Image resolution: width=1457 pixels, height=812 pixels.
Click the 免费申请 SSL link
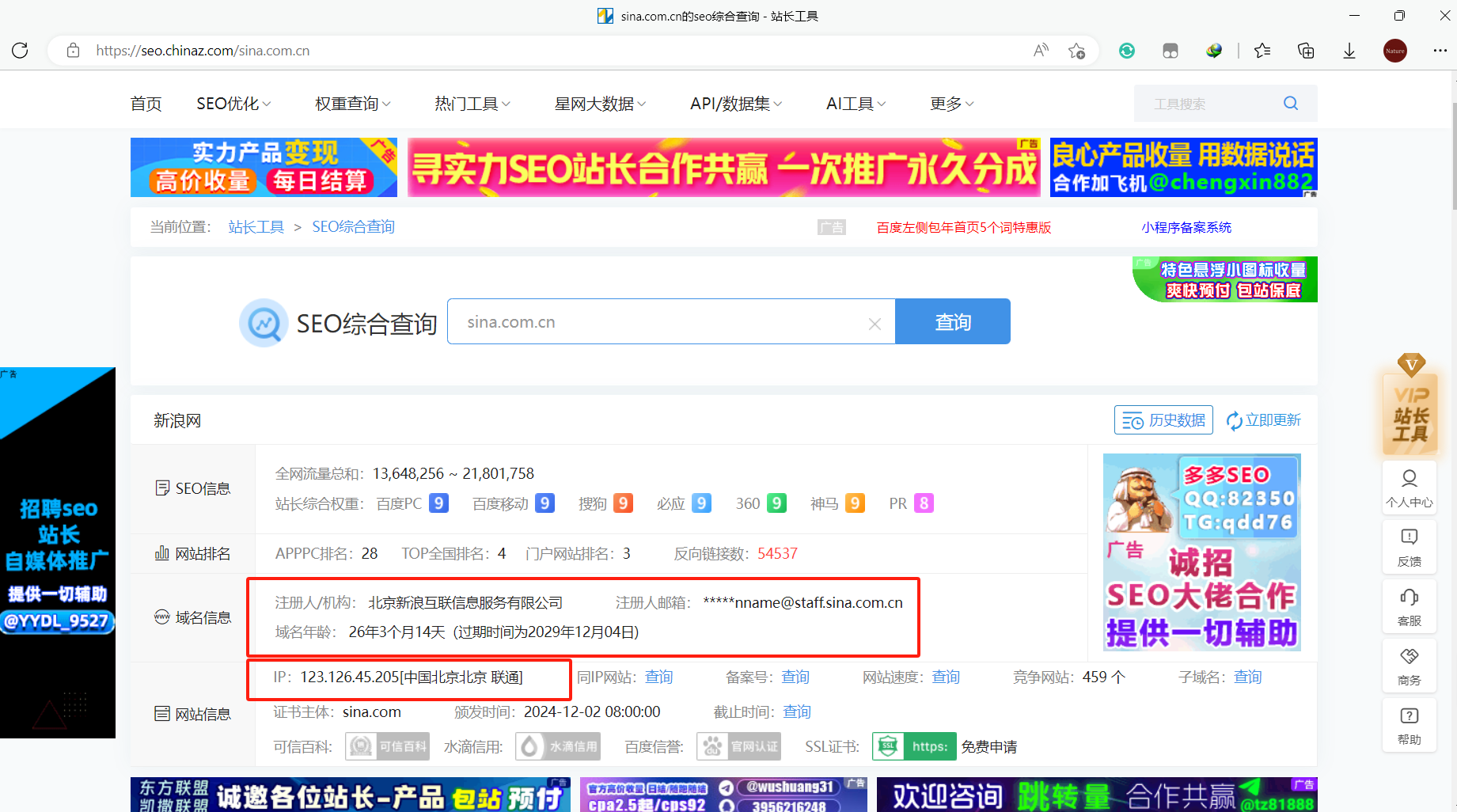[x=989, y=747]
